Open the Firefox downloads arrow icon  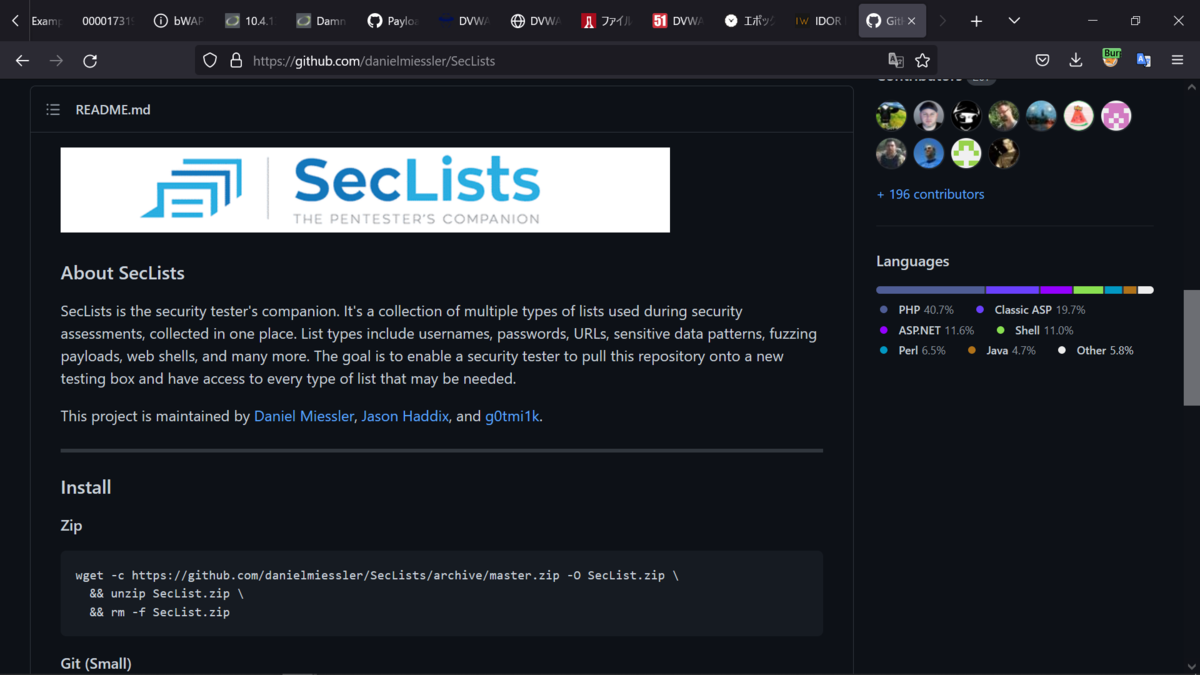pyautogui.click(x=1076, y=61)
